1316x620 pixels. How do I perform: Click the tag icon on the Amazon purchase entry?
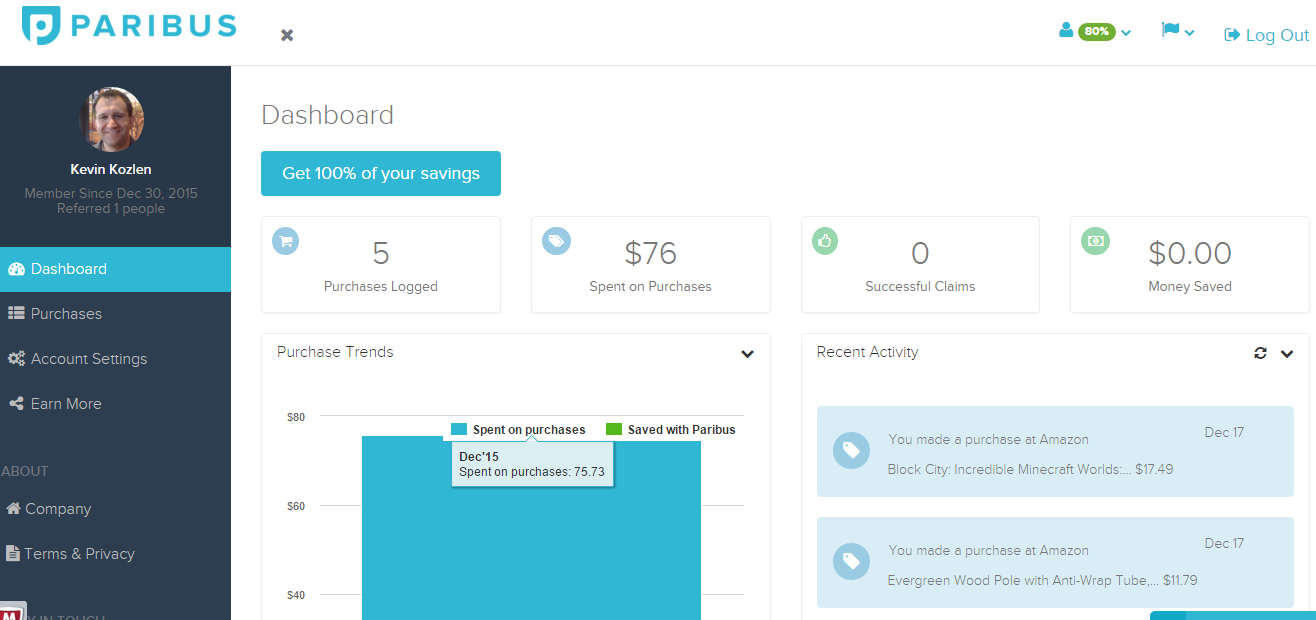tap(851, 451)
